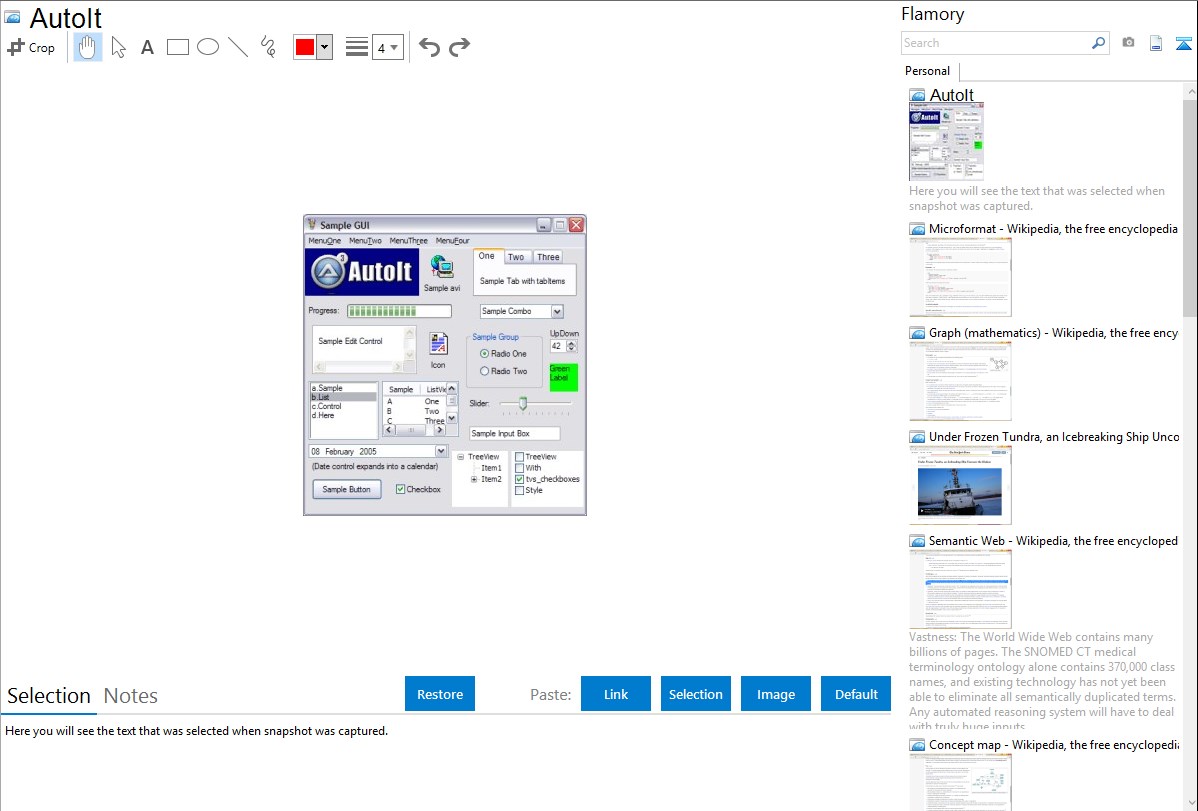The height and width of the screenshot is (811, 1198).
Task: Switch to the Notes tab
Action: (131, 696)
